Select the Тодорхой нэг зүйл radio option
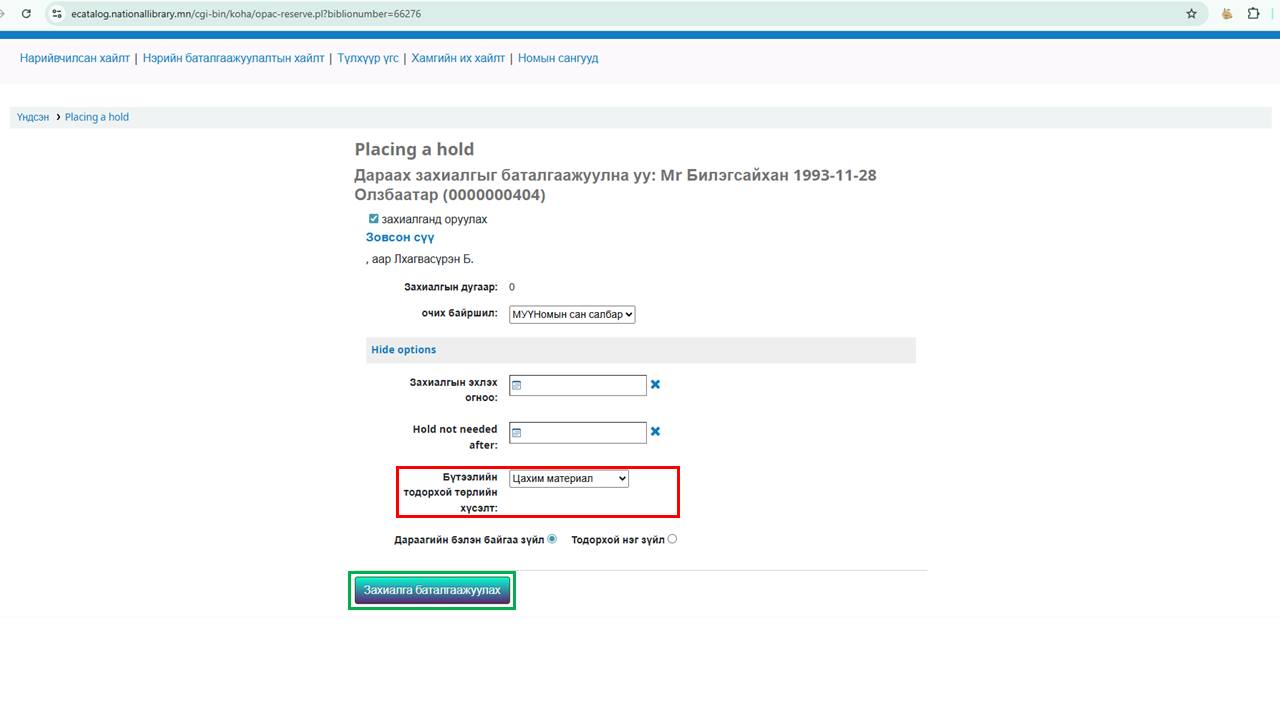The image size is (1280, 720). pos(672,539)
